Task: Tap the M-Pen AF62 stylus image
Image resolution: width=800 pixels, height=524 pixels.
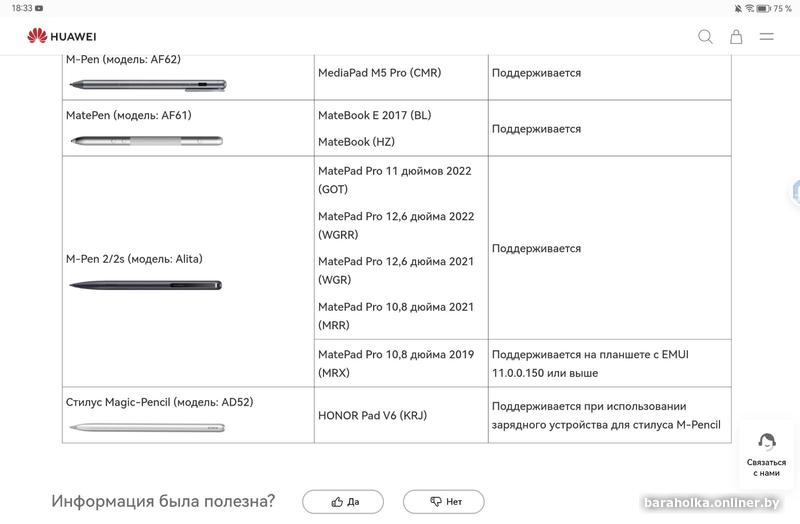Action: point(147,84)
